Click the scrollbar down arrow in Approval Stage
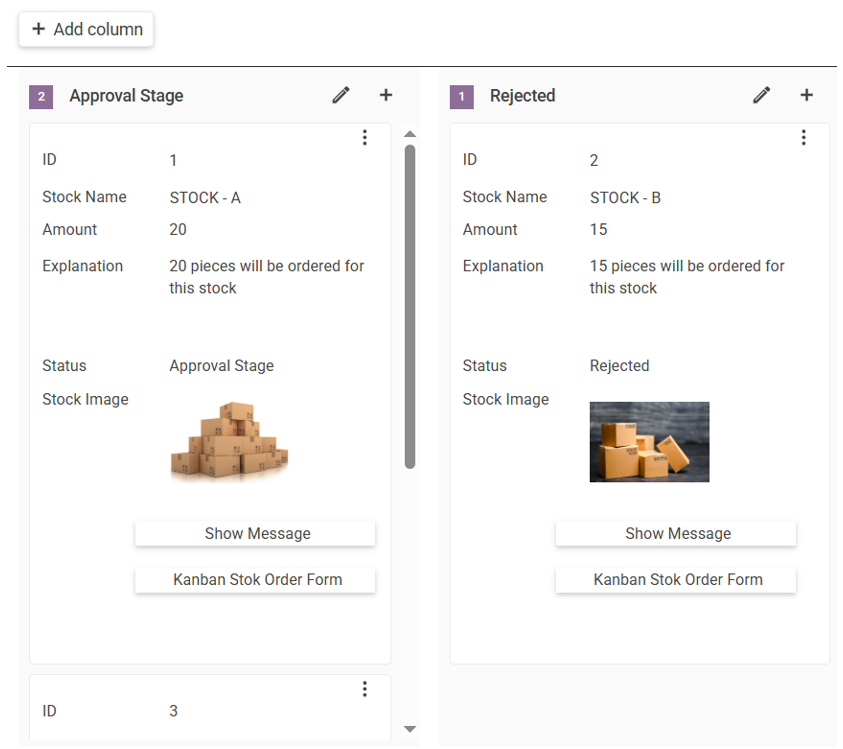 [410, 729]
